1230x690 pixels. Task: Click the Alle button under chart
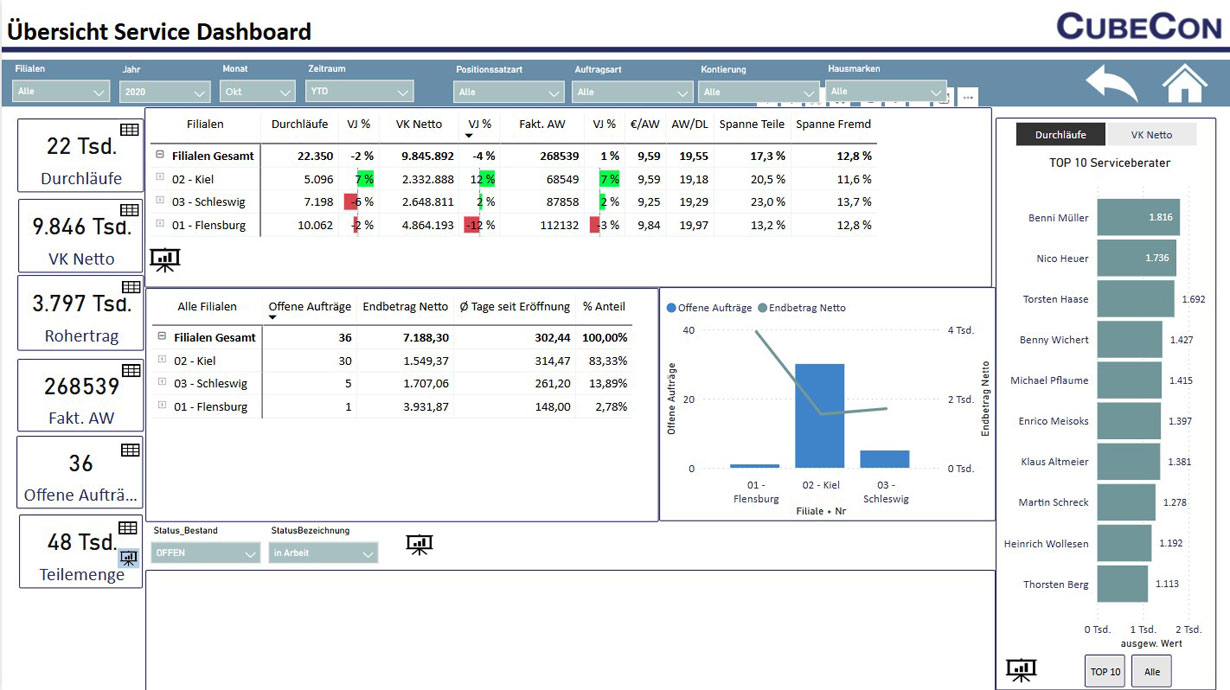click(x=1151, y=672)
